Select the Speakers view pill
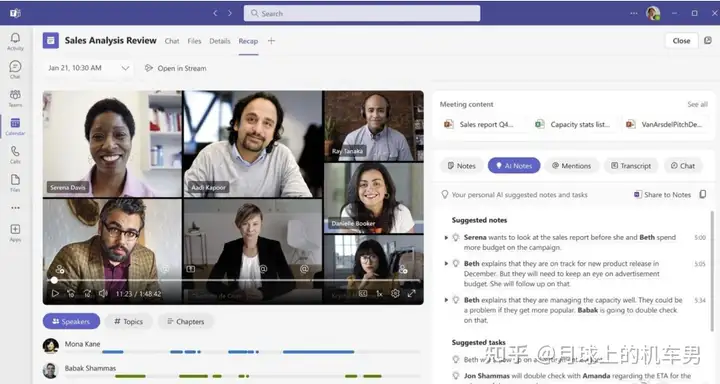The image size is (720, 384). (x=71, y=321)
